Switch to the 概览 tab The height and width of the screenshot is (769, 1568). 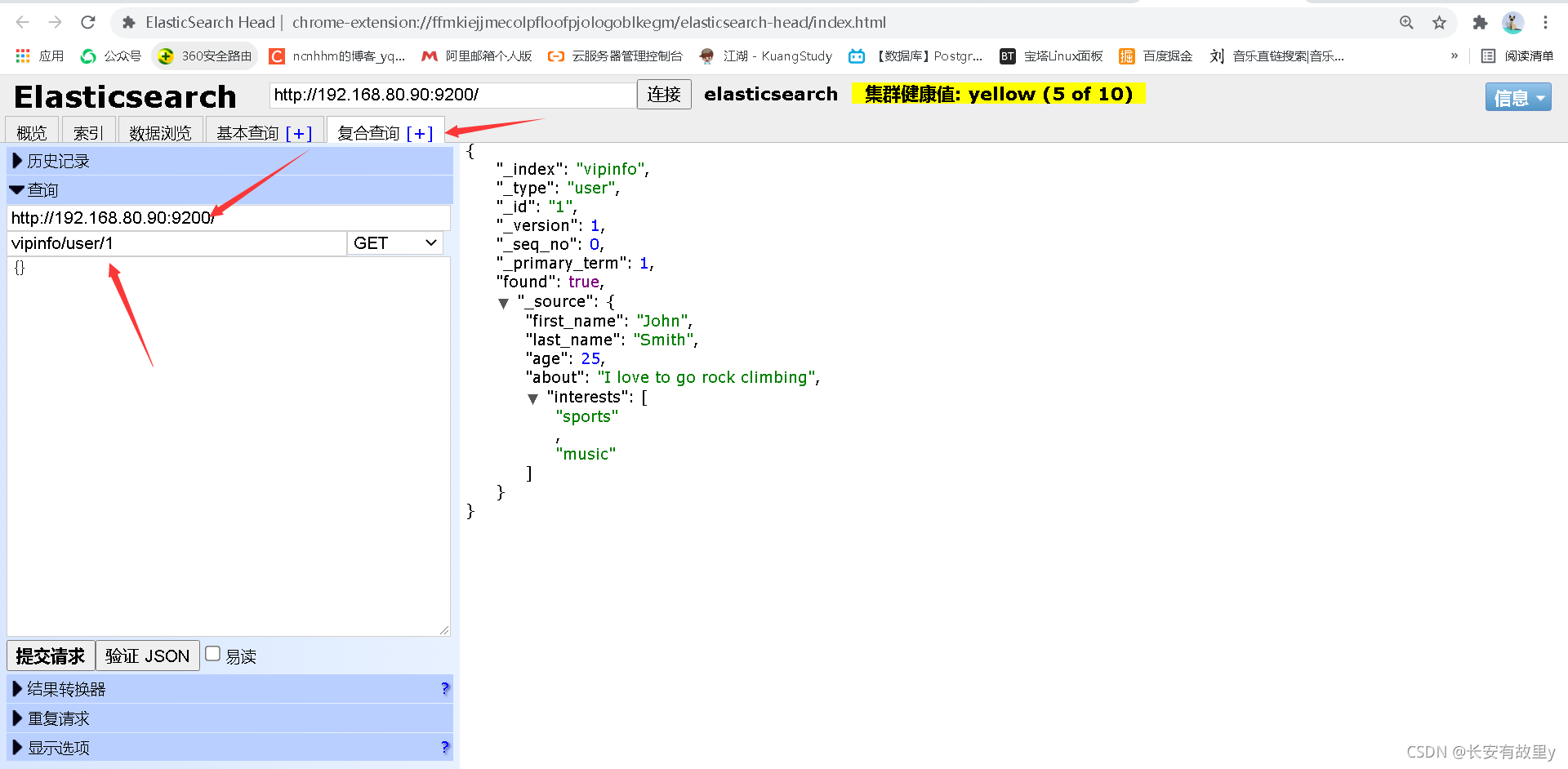coord(32,131)
